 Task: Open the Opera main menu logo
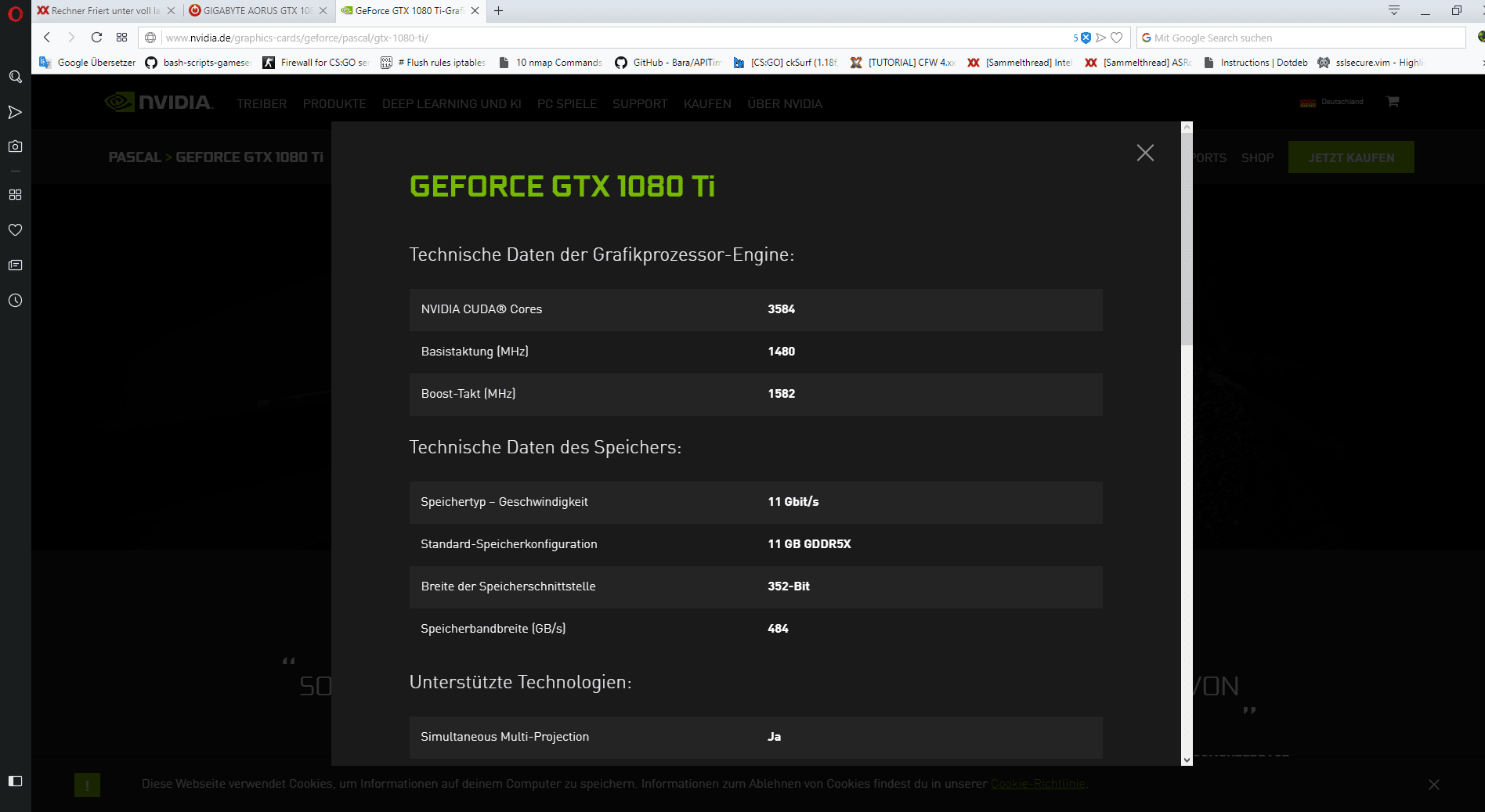(x=15, y=13)
